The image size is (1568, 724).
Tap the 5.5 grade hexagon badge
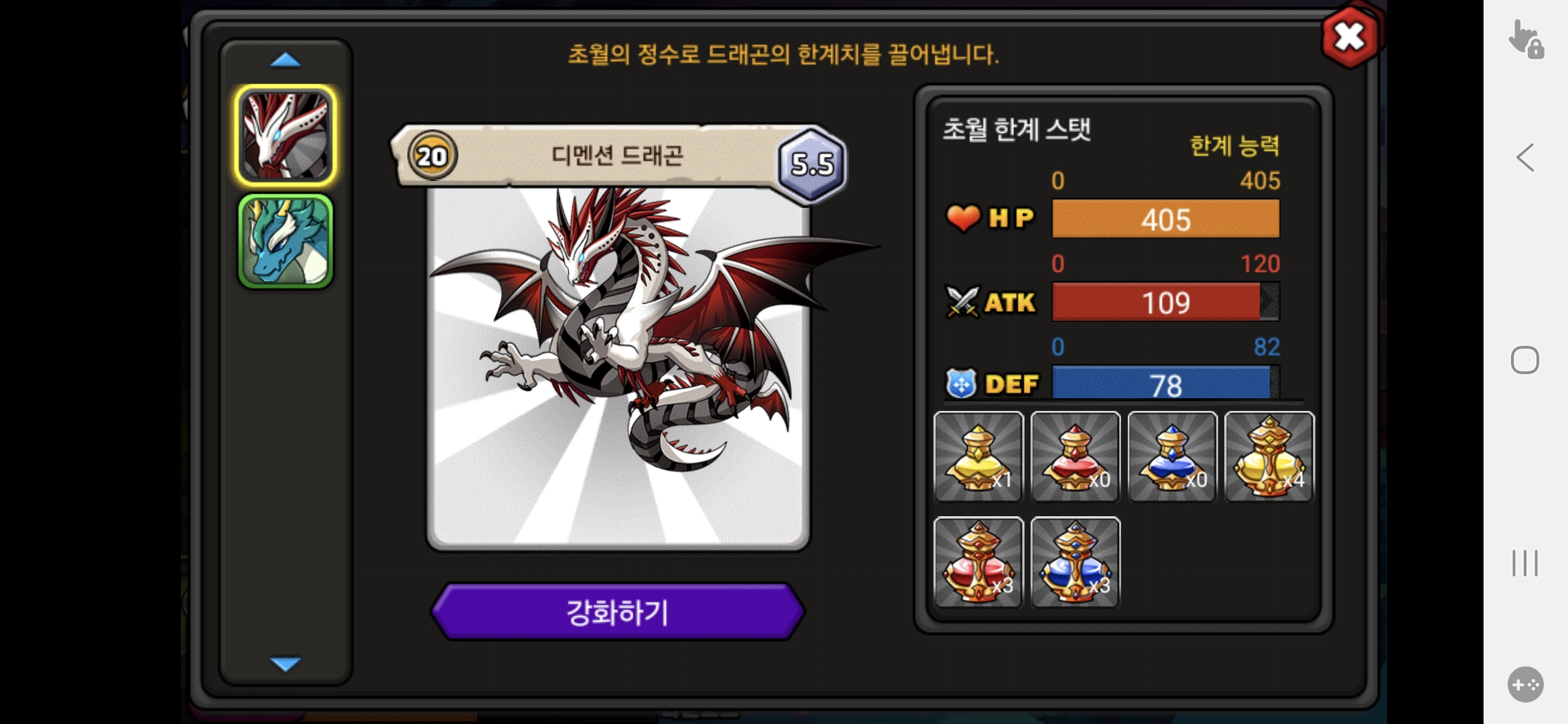click(812, 164)
